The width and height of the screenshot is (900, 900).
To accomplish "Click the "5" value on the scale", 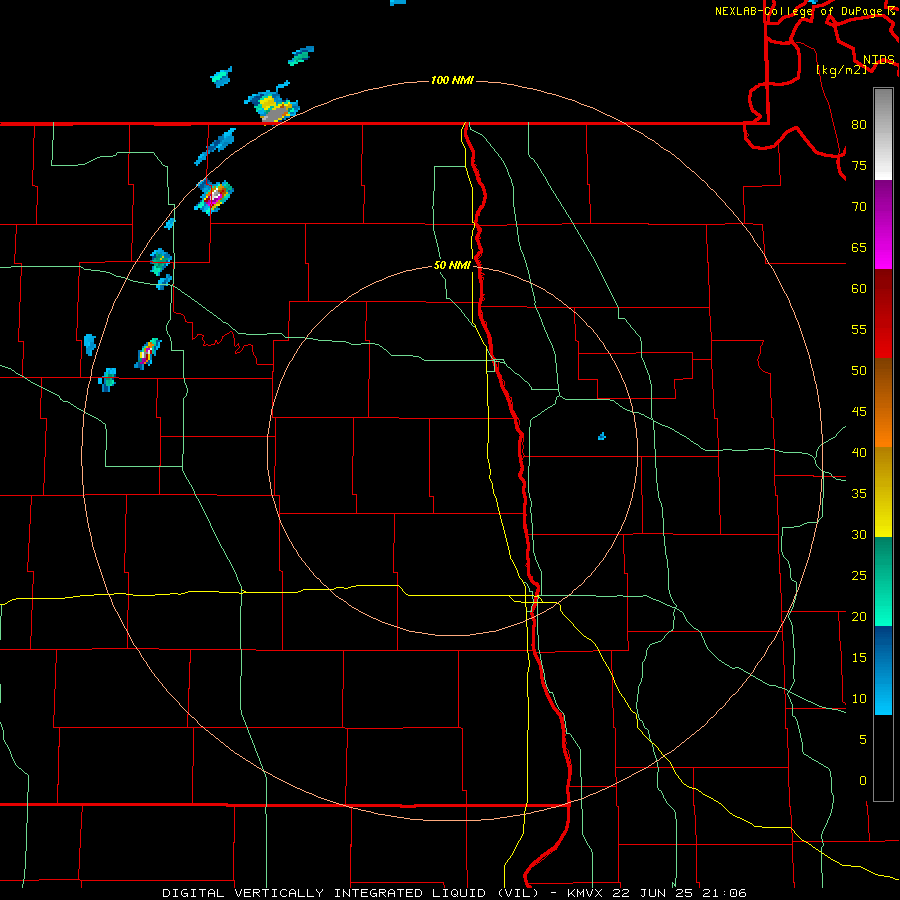I will click(x=863, y=740).
